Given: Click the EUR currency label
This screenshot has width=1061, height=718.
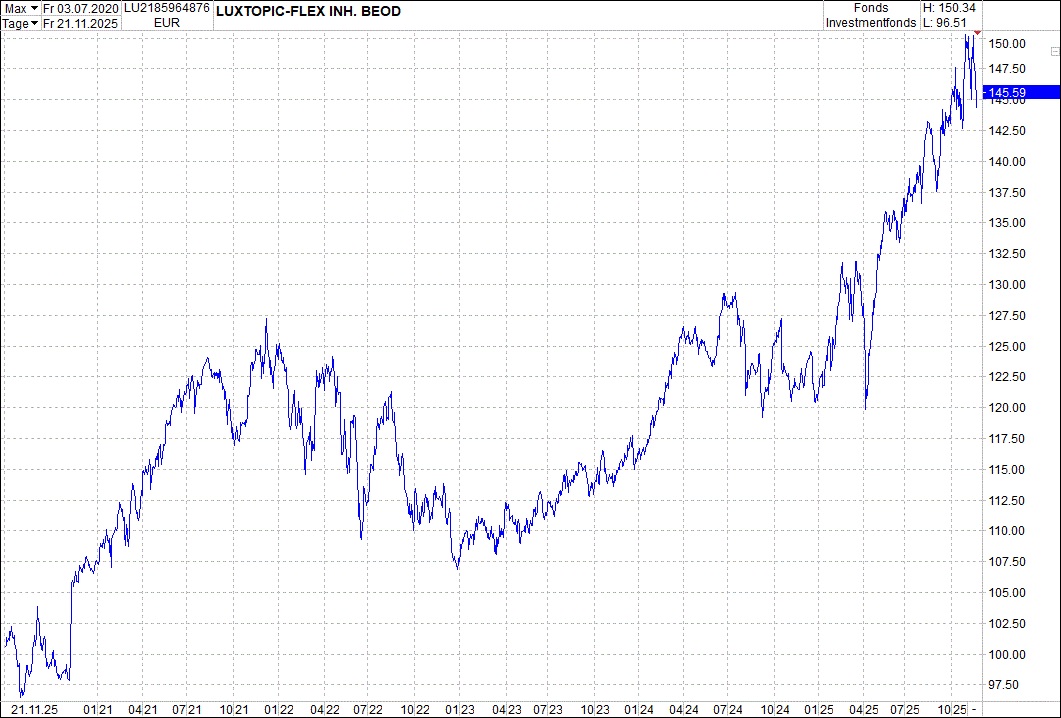Looking at the screenshot, I should [x=166, y=24].
